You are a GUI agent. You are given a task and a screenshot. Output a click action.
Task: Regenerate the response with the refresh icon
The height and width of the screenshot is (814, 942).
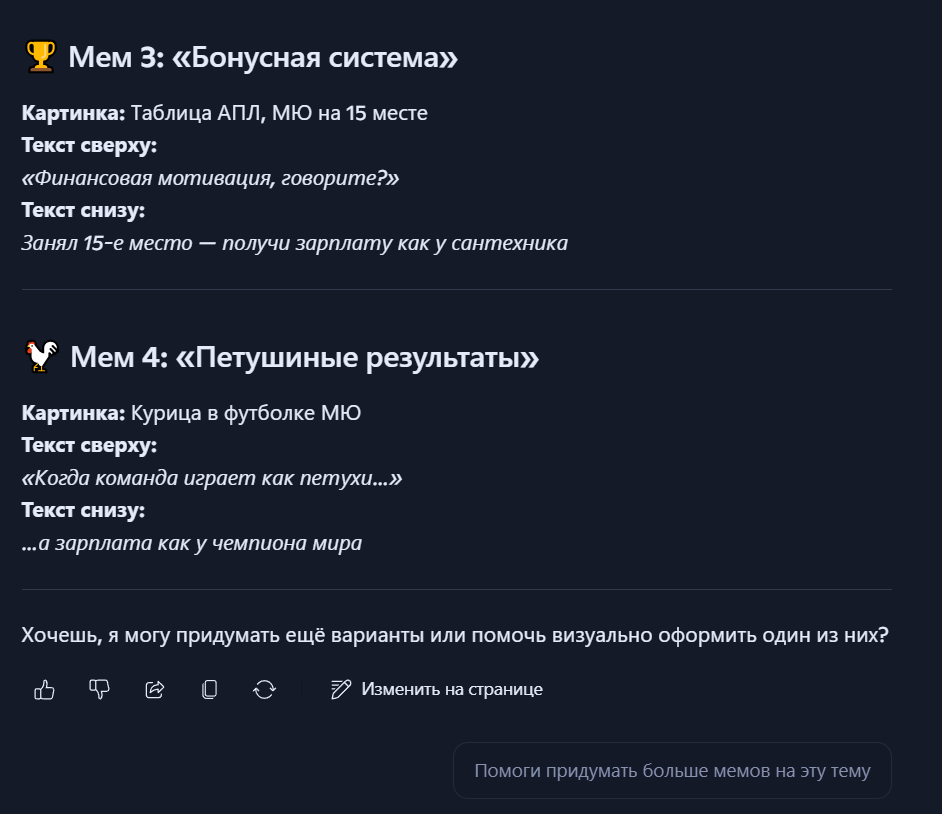click(265, 689)
